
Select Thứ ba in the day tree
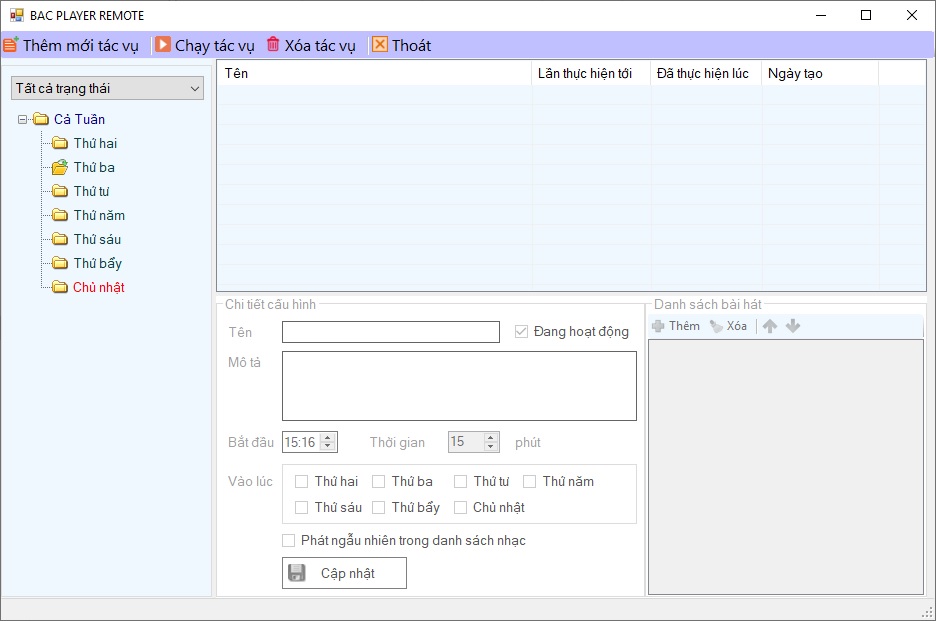point(93,167)
